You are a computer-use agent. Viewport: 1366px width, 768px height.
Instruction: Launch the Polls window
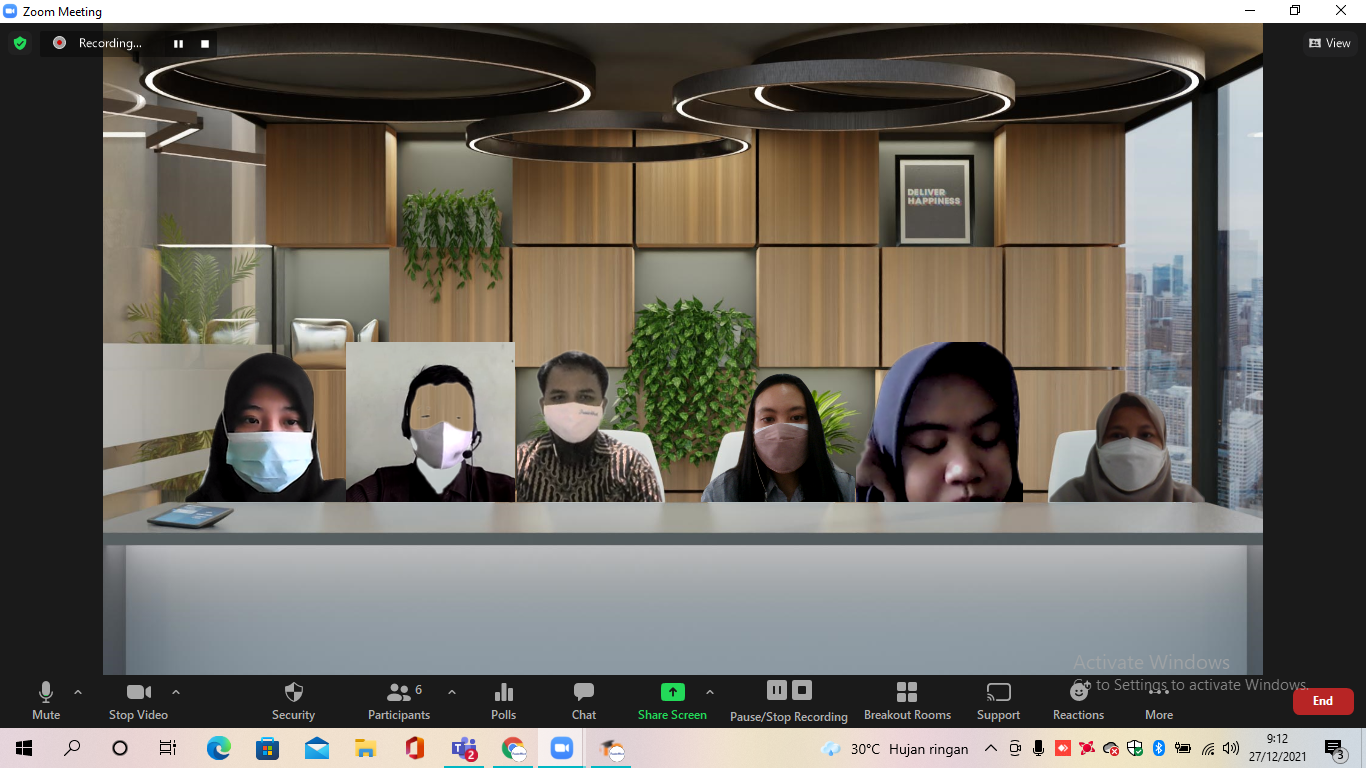(x=503, y=700)
